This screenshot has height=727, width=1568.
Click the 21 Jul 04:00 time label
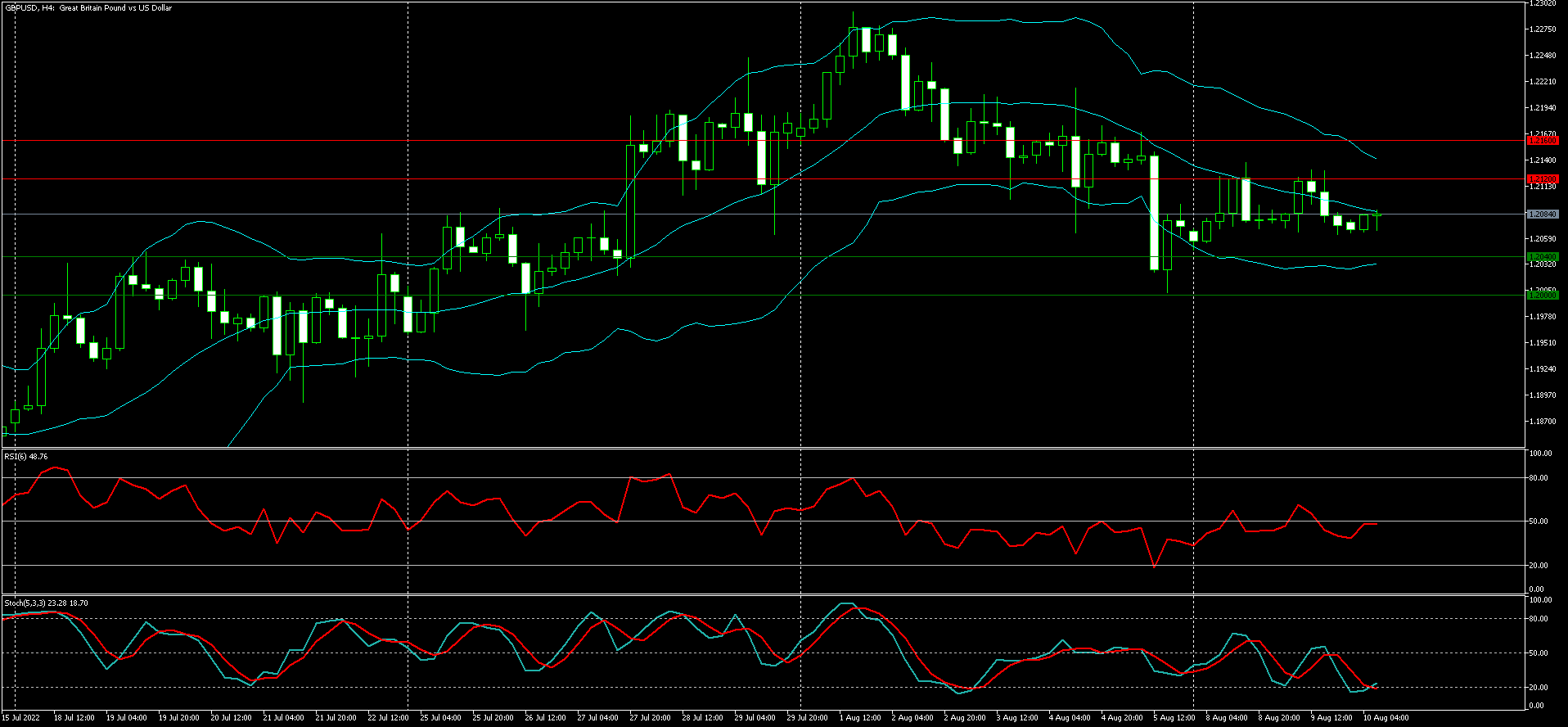(283, 718)
